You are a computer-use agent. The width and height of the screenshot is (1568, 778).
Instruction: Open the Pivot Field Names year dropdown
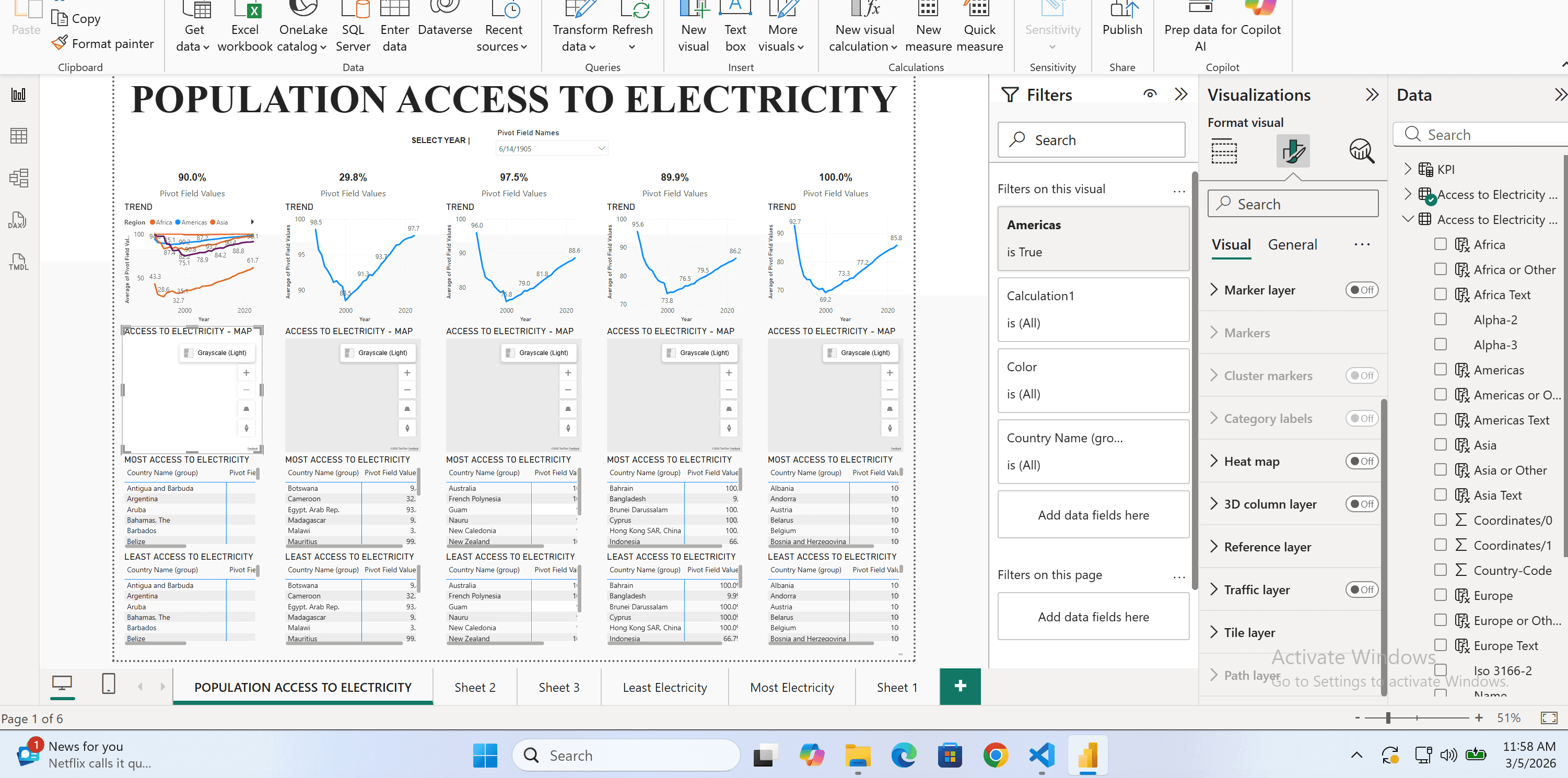click(x=601, y=148)
